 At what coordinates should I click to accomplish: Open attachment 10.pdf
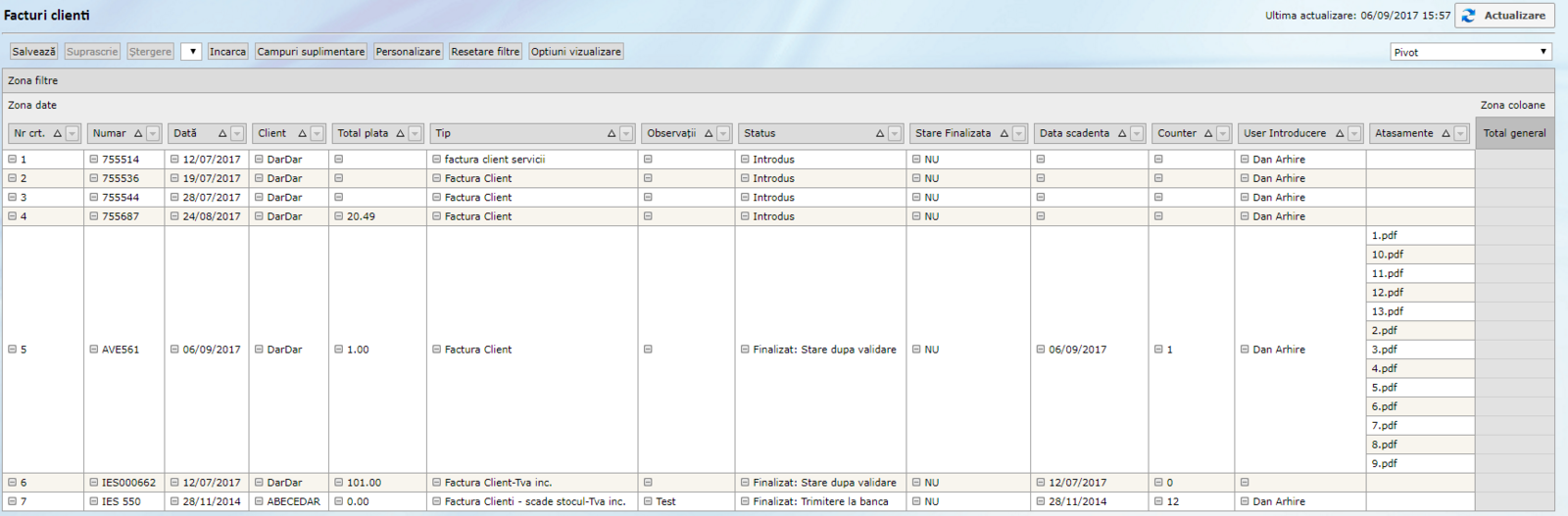coord(1387,255)
